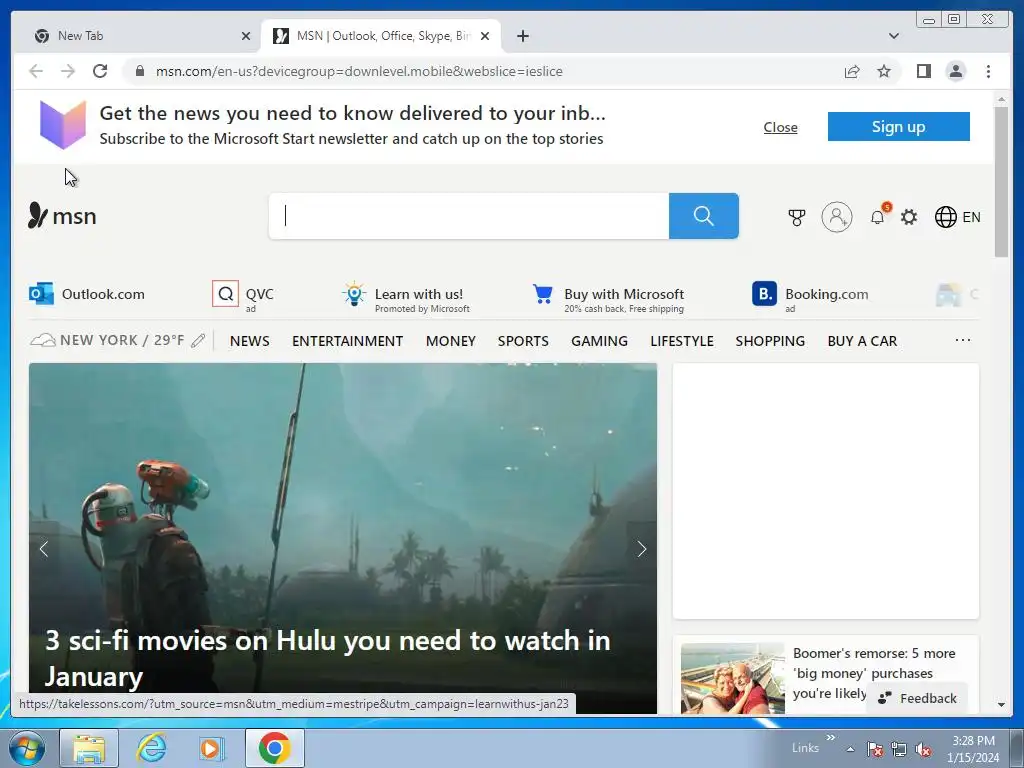The height and width of the screenshot is (768, 1024).
Task: Click the Feedback button
Action: [917, 698]
